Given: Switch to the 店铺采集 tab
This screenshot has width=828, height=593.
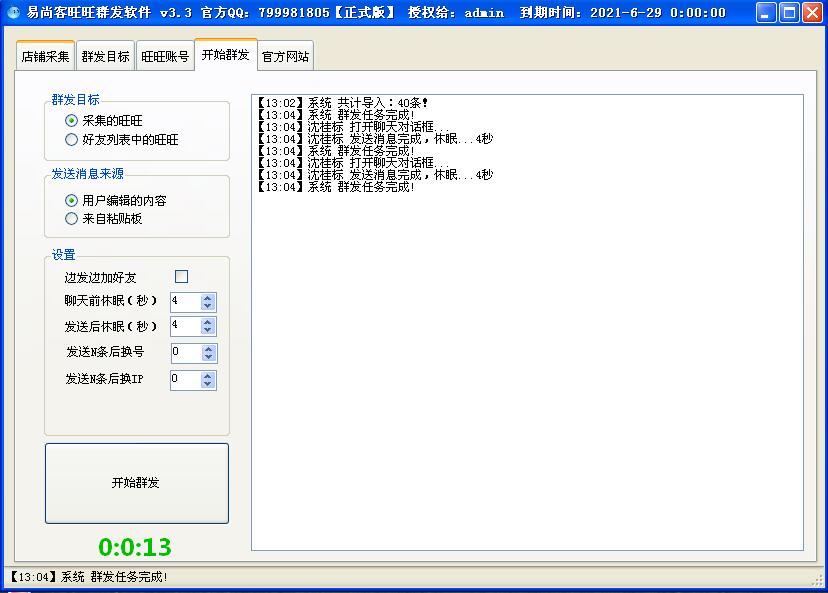Looking at the screenshot, I should click(45, 56).
